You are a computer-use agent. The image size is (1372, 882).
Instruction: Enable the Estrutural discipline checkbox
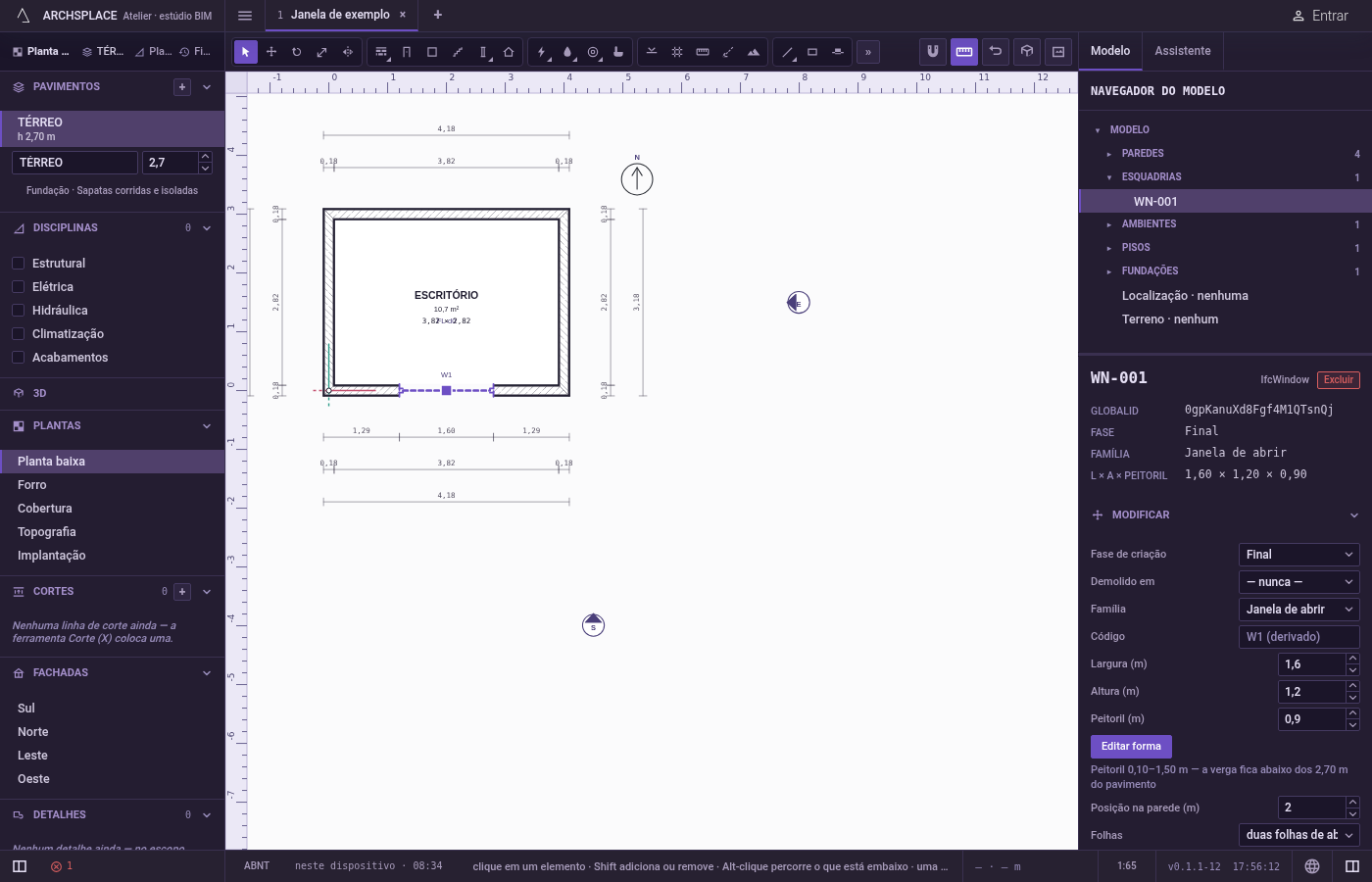(x=18, y=264)
